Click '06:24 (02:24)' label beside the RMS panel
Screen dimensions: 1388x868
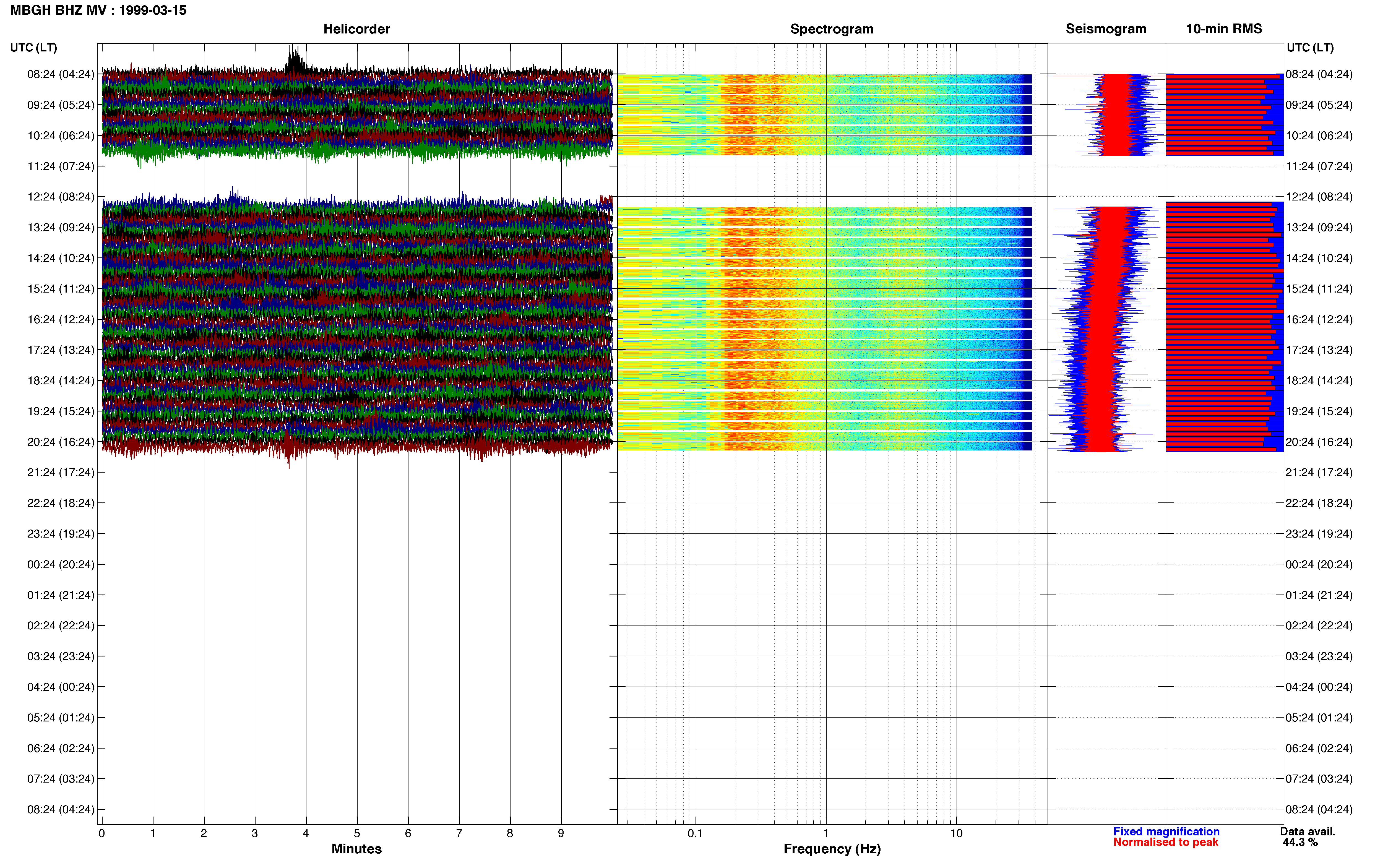(x=1319, y=749)
